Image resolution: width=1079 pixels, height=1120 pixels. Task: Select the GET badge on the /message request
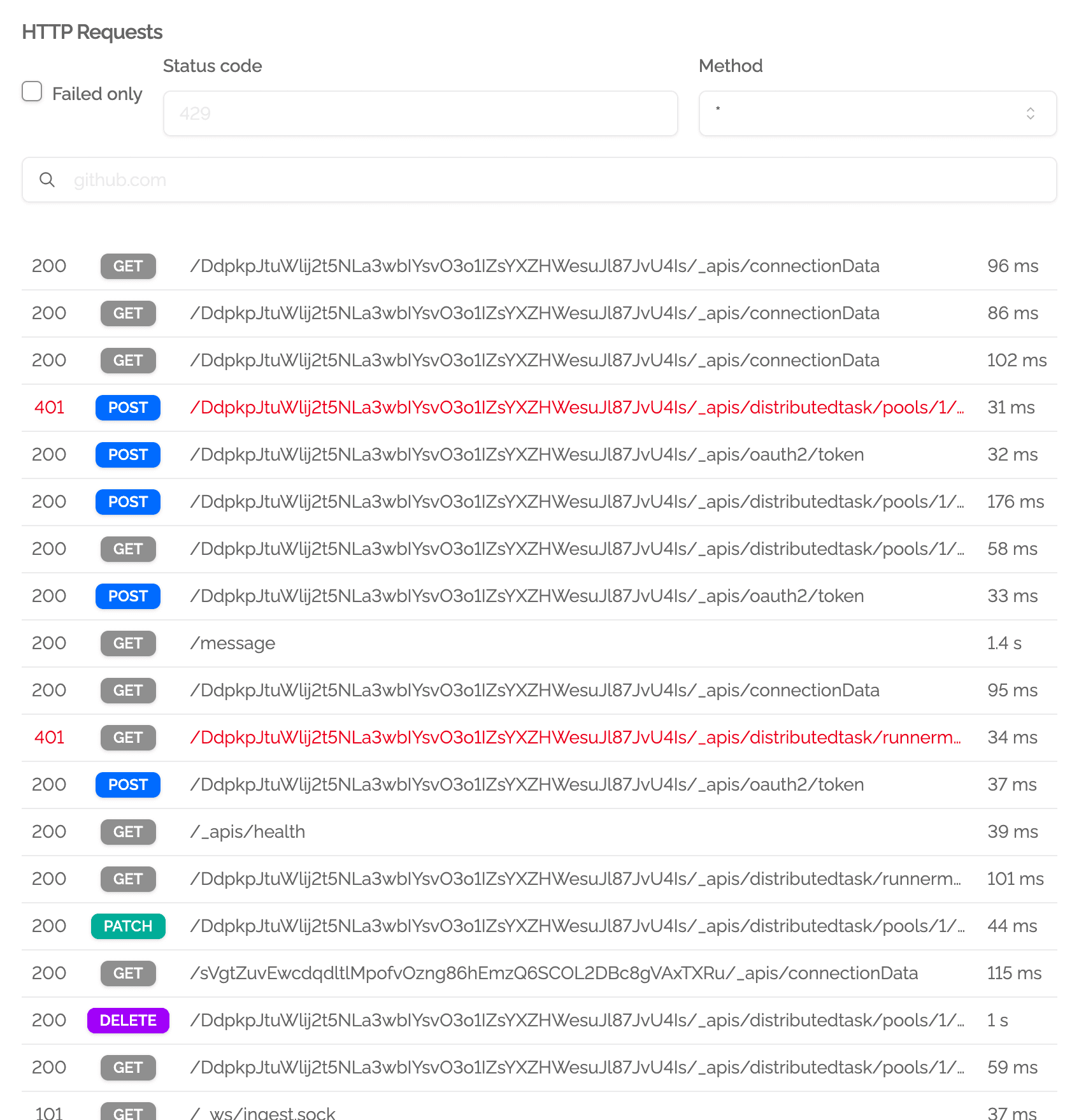[127, 643]
